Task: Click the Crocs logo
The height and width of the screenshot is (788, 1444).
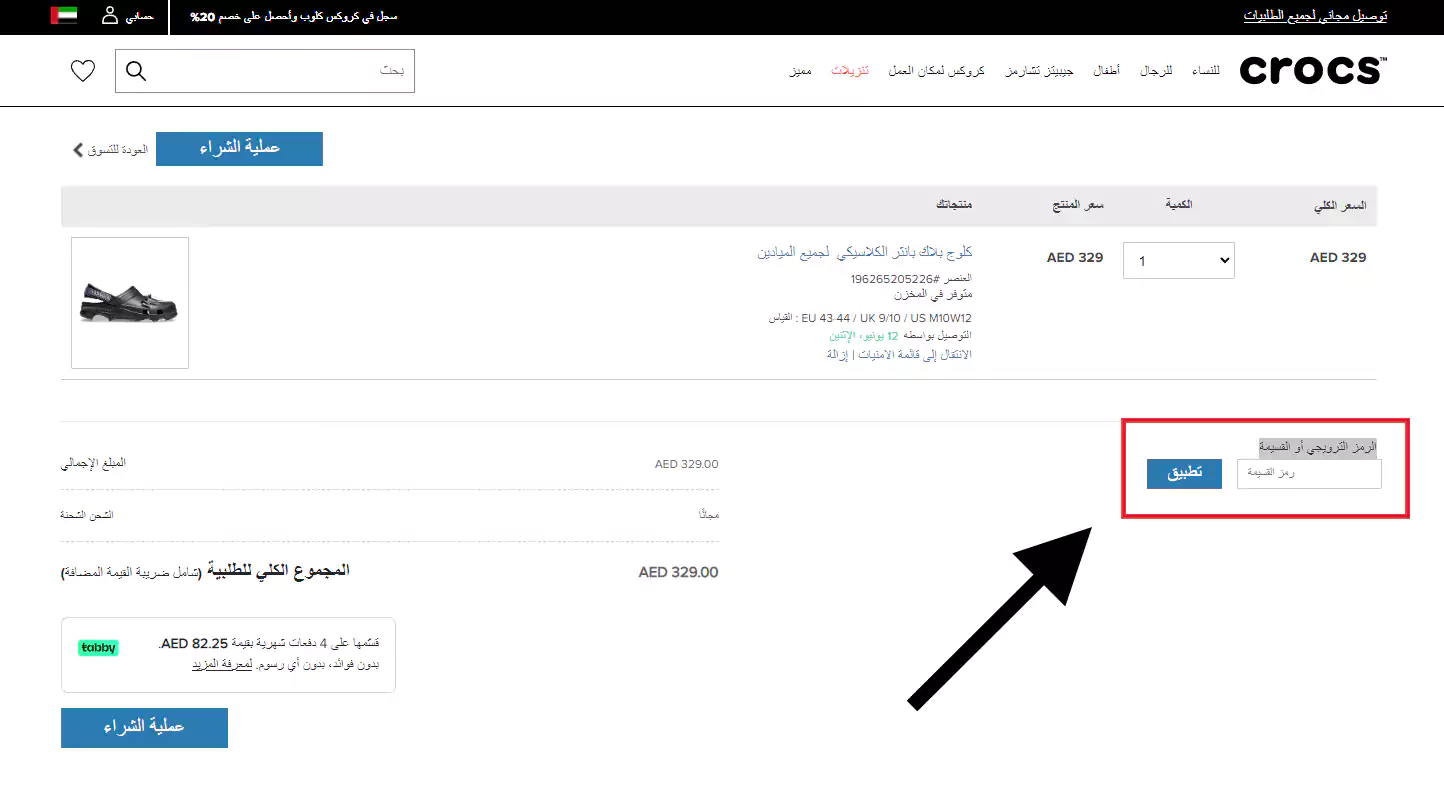Action: click(x=1313, y=70)
